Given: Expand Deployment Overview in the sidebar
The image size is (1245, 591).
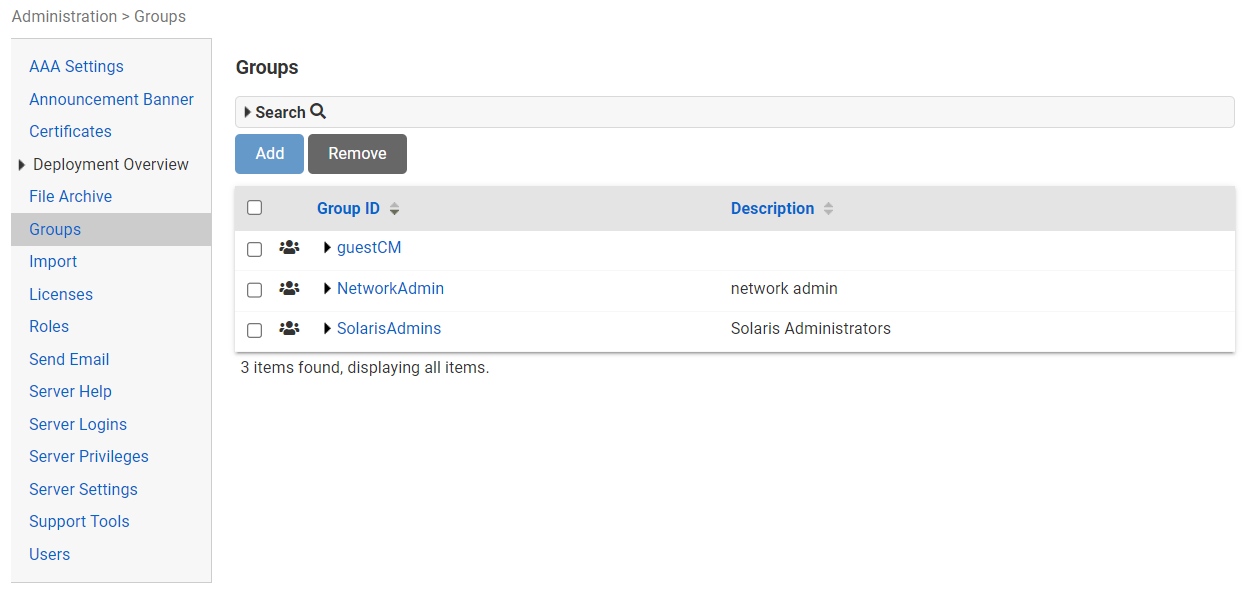Looking at the screenshot, I should pyautogui.click(x=22, y=165).
